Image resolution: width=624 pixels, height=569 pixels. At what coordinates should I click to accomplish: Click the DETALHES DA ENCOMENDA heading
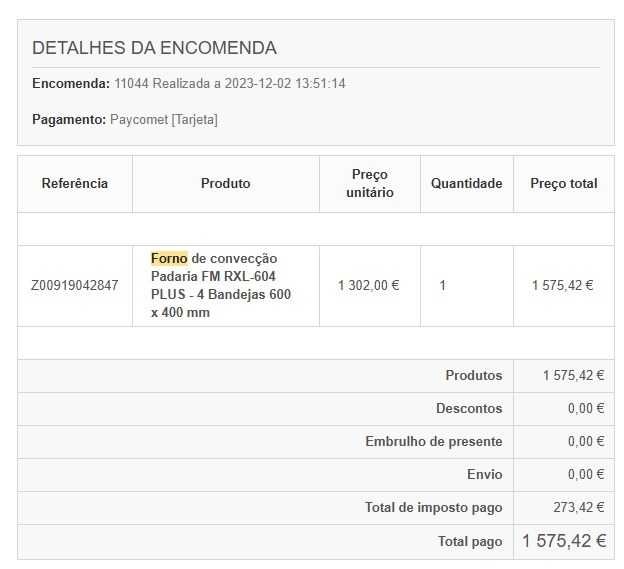(x=154, y=48)
